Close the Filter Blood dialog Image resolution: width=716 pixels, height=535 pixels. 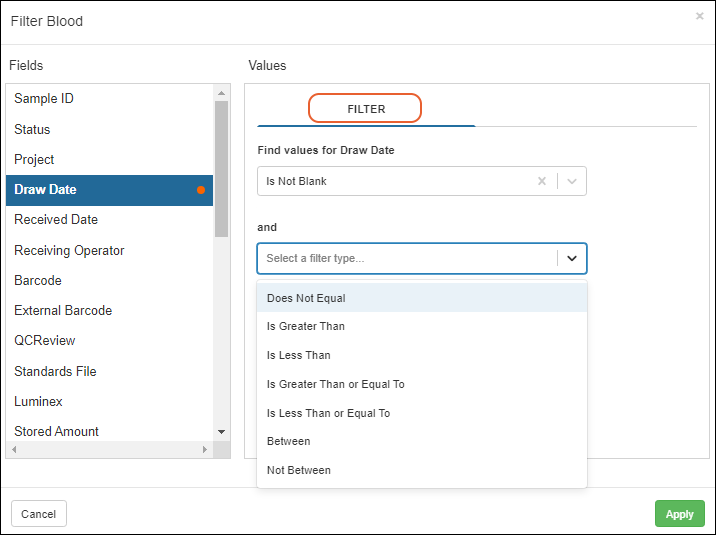click(x=699, y=15)
